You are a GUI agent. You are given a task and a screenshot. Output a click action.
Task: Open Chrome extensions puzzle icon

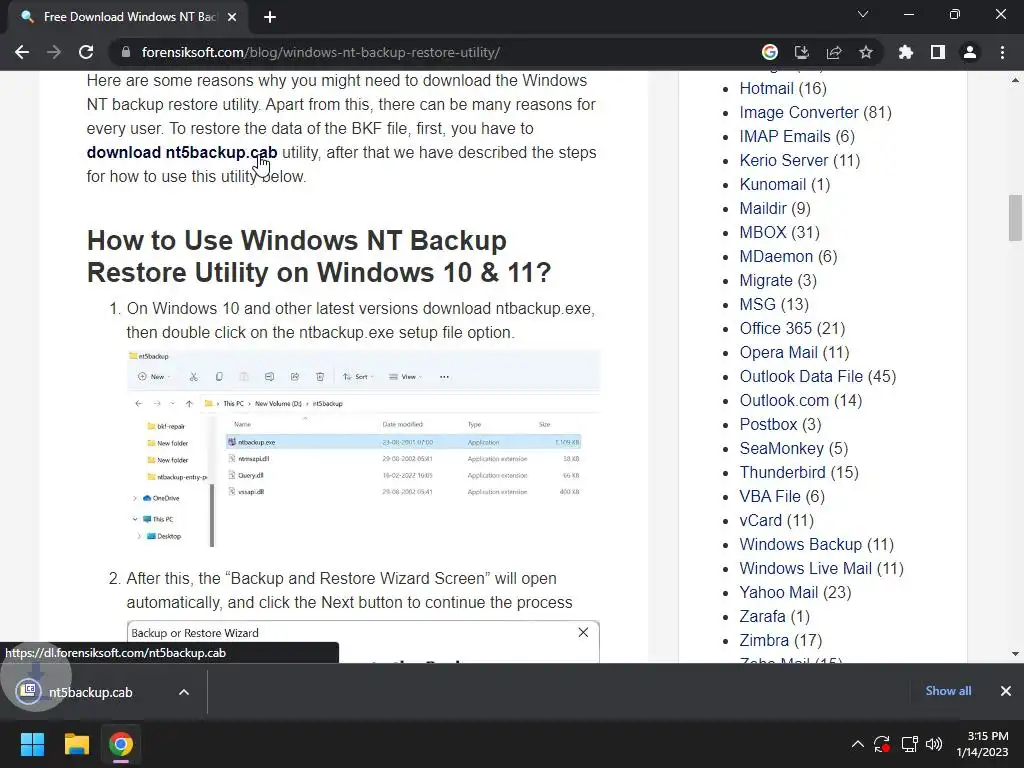tap(906, 52)
